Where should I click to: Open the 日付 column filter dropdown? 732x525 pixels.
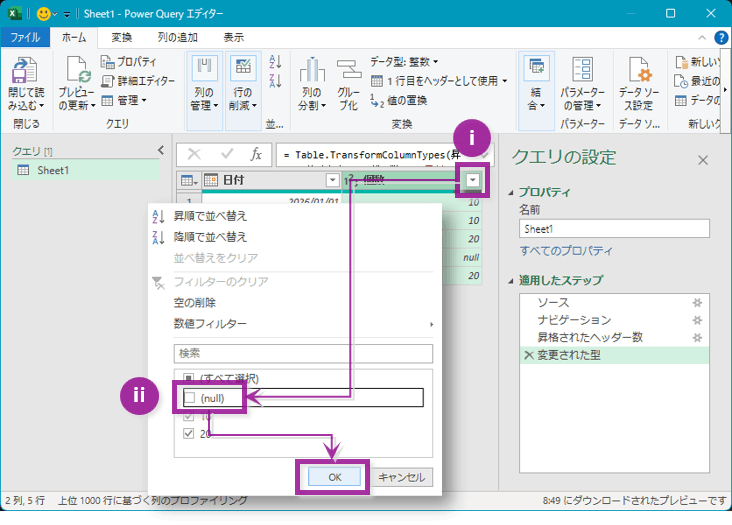332,180
